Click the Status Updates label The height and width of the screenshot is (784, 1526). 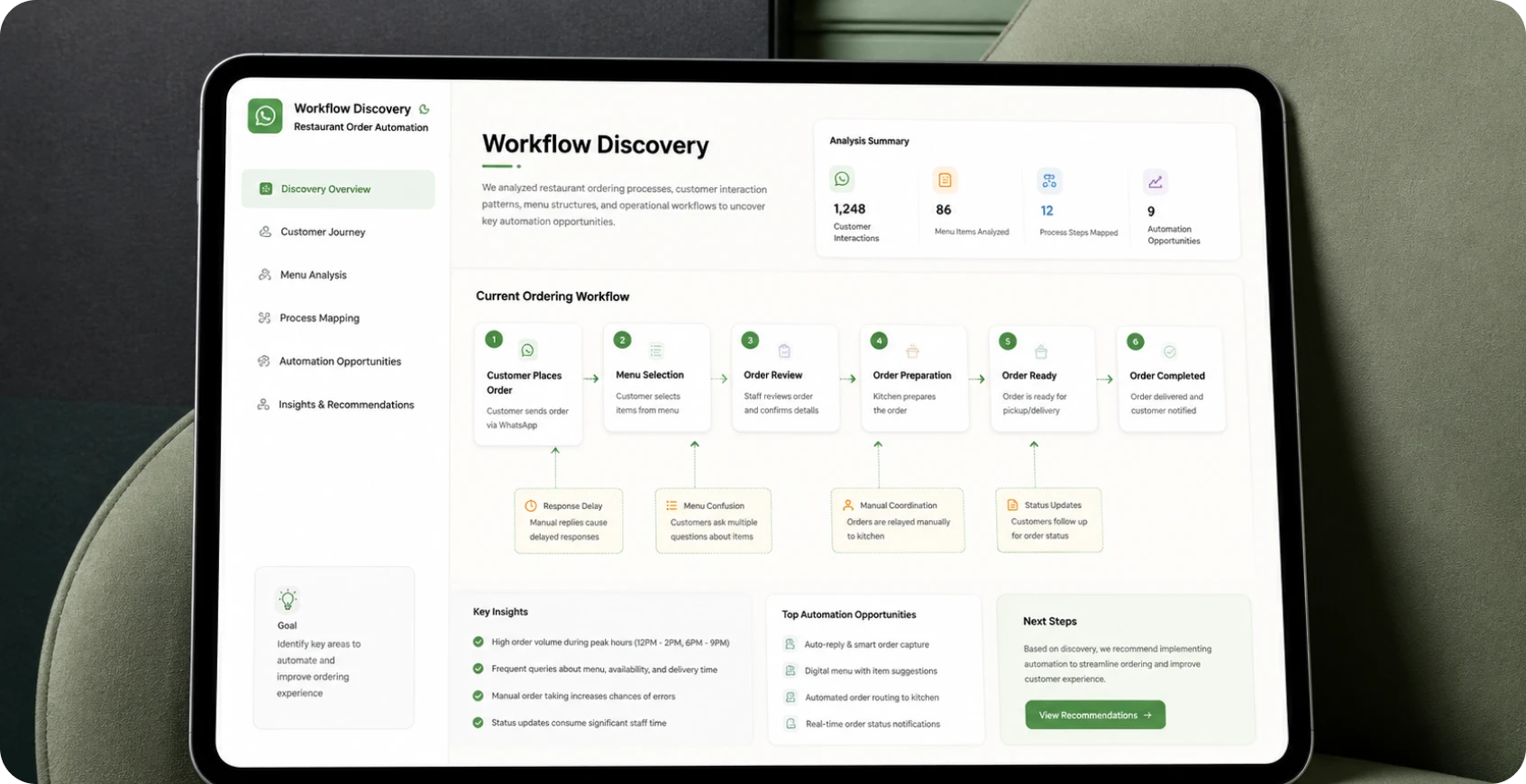[1053, 506]
